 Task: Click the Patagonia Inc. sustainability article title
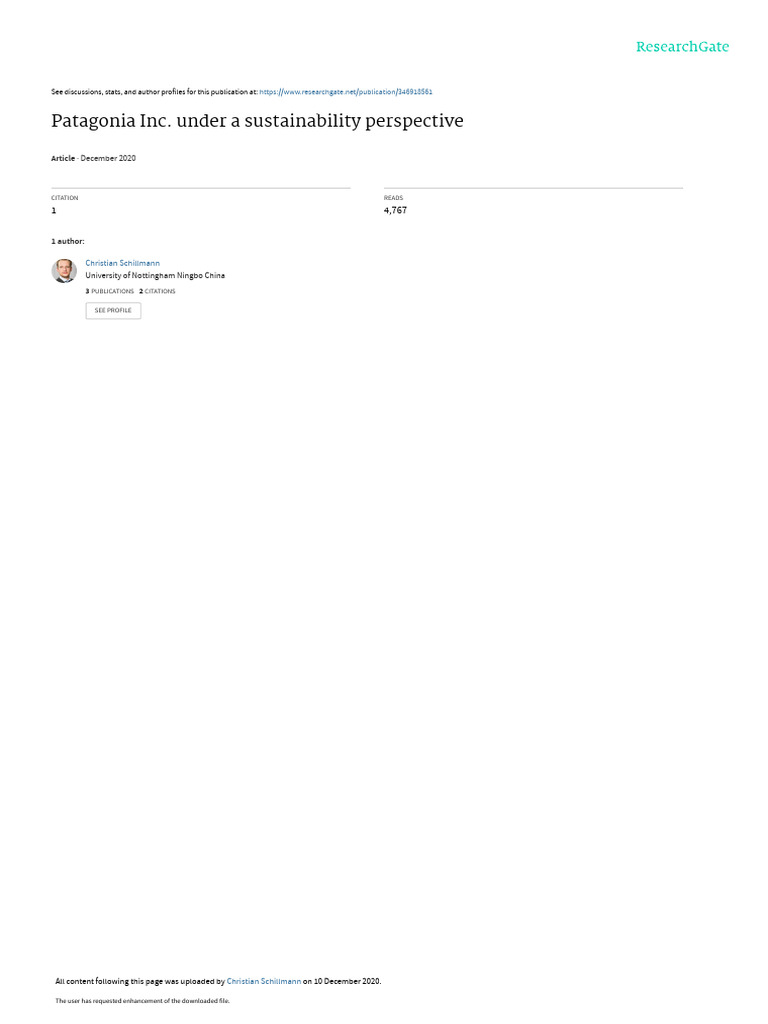257,121
